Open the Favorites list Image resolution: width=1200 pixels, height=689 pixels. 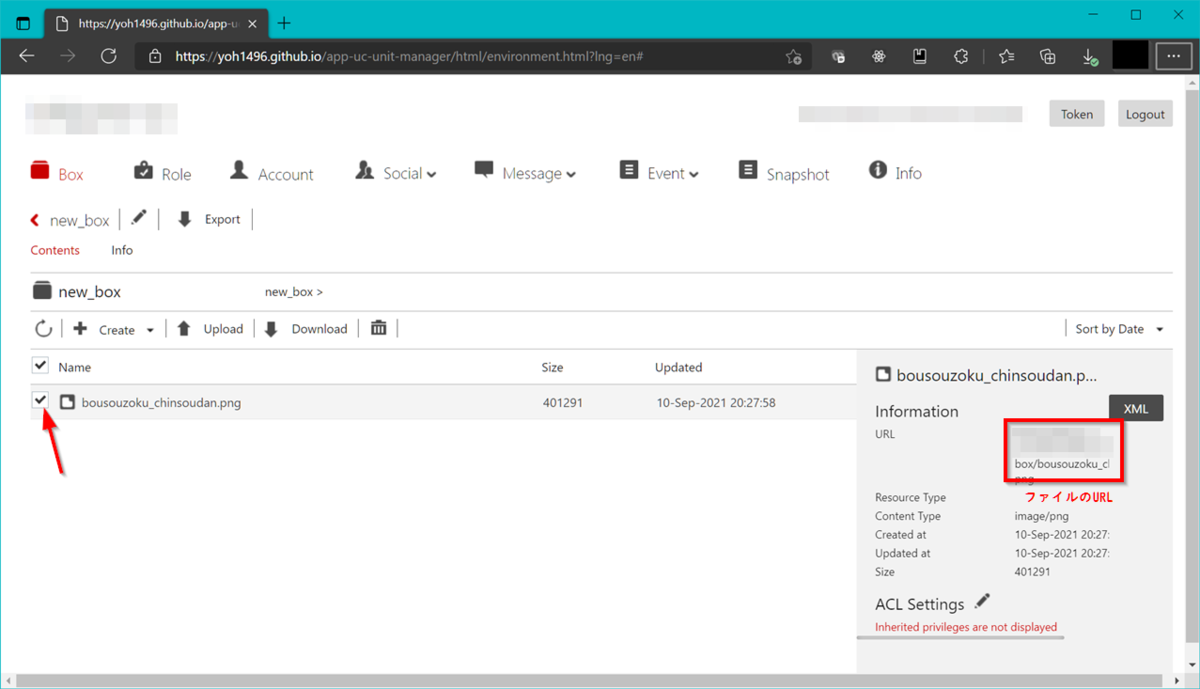pos(1006,57)
